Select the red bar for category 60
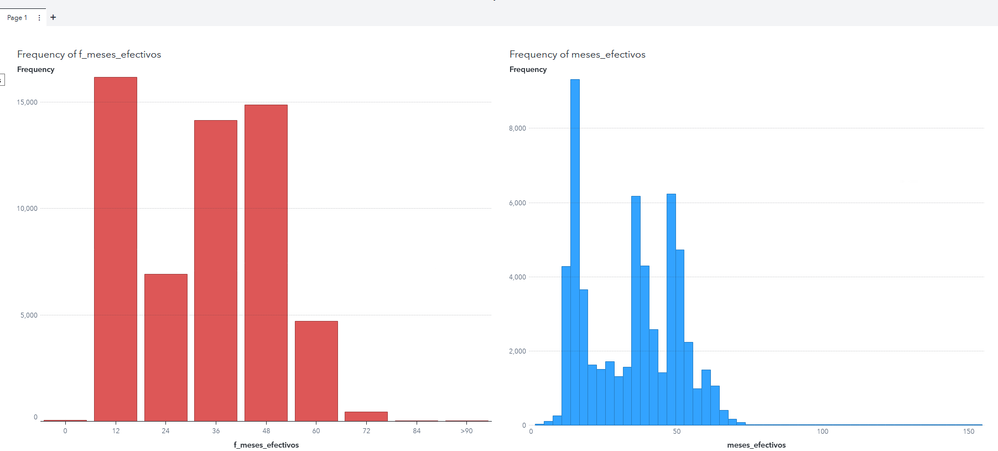Screen dimensions: 998x451 click(x=315, y=370)
